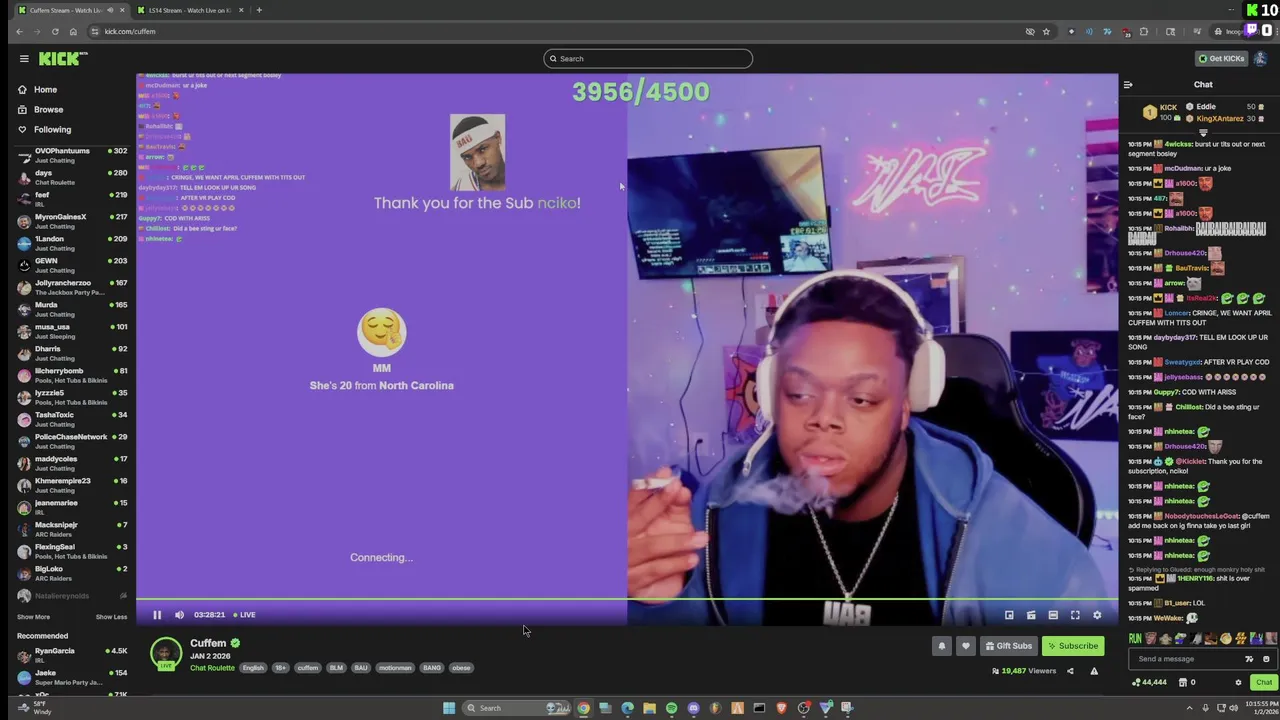The width and height of the screenshot is (1280, 720).
Task: Toggle theater mode on video player
Action: click(1053, 615)
